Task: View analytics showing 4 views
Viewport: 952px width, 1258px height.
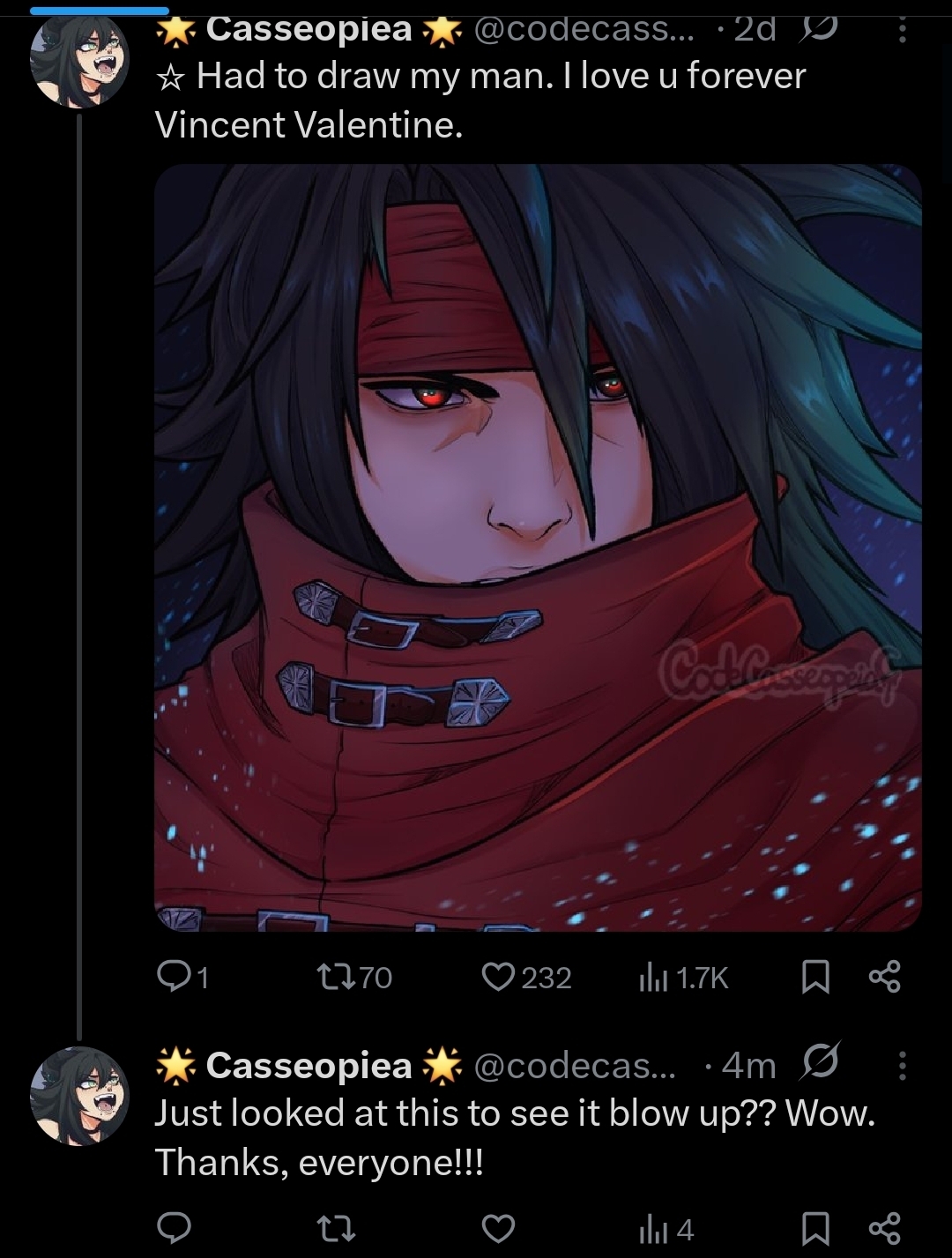Action: tap(666, 1227)
